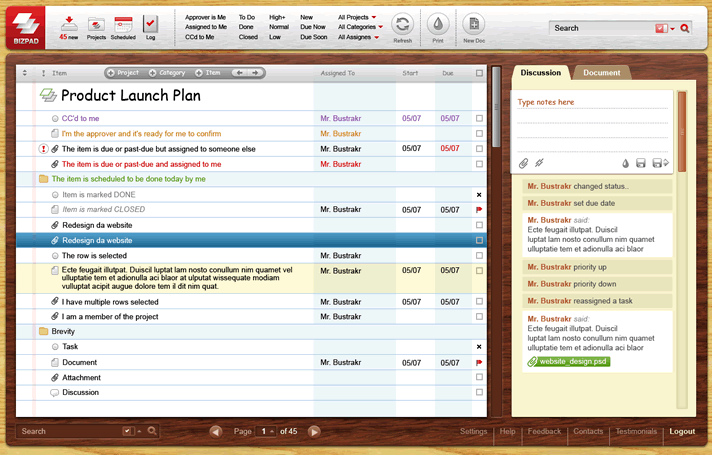This screenshot has height=455, width=712.
Task: Open the Contacts link
Action: click(588, 431)
